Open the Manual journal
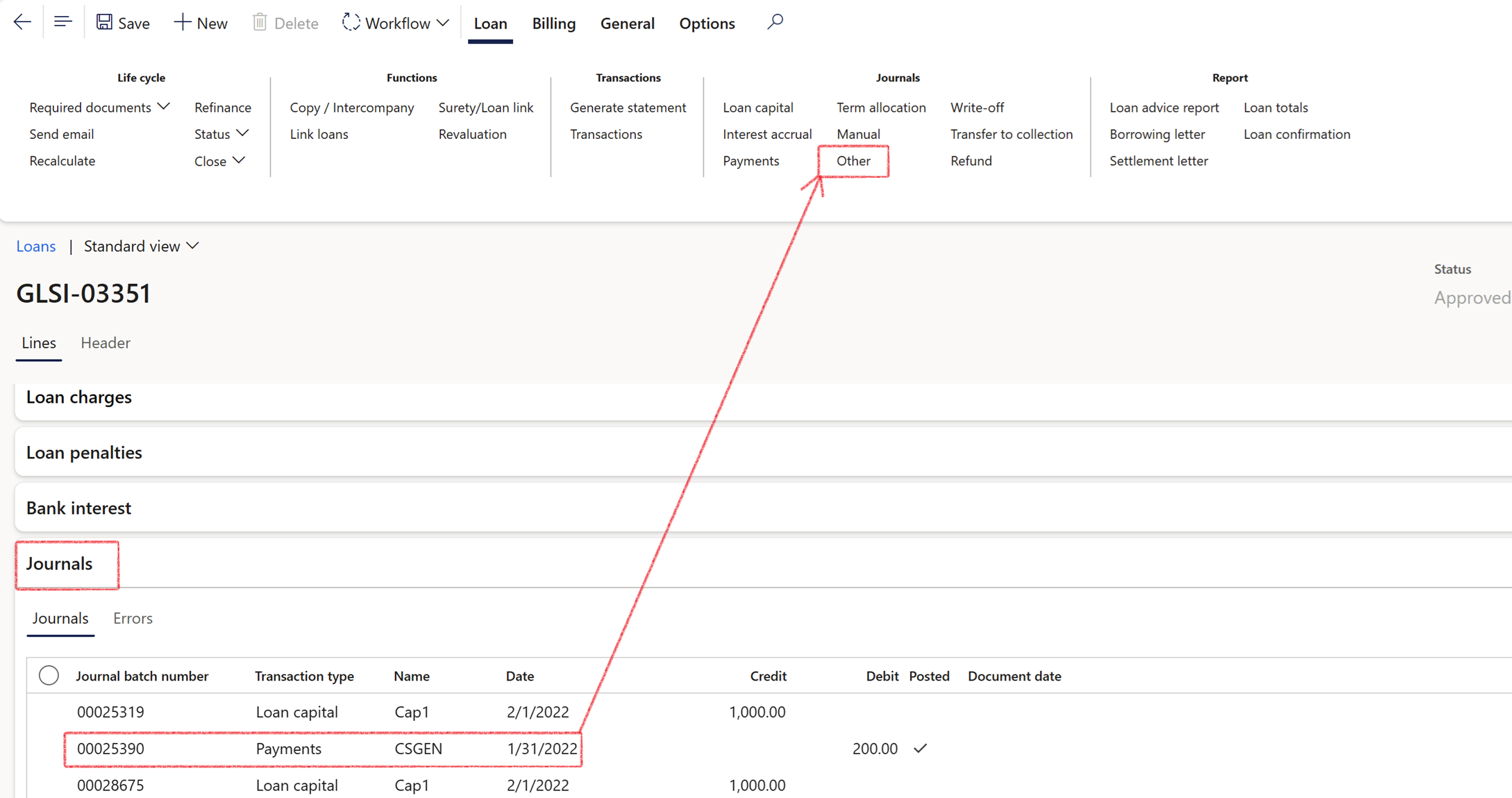The height and width of the screenshot is (798, 1512). [858, 133]
